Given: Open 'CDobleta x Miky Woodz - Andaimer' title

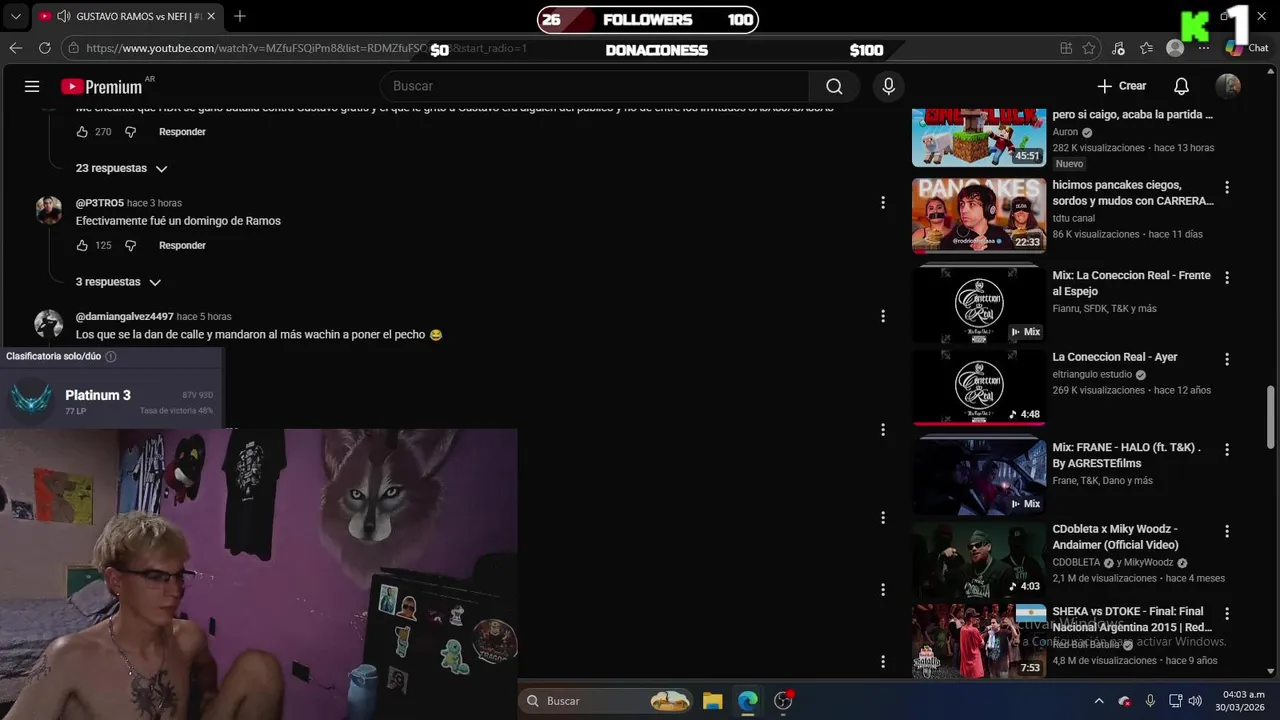Looking at the screenshot, I should pos(1115,537).
